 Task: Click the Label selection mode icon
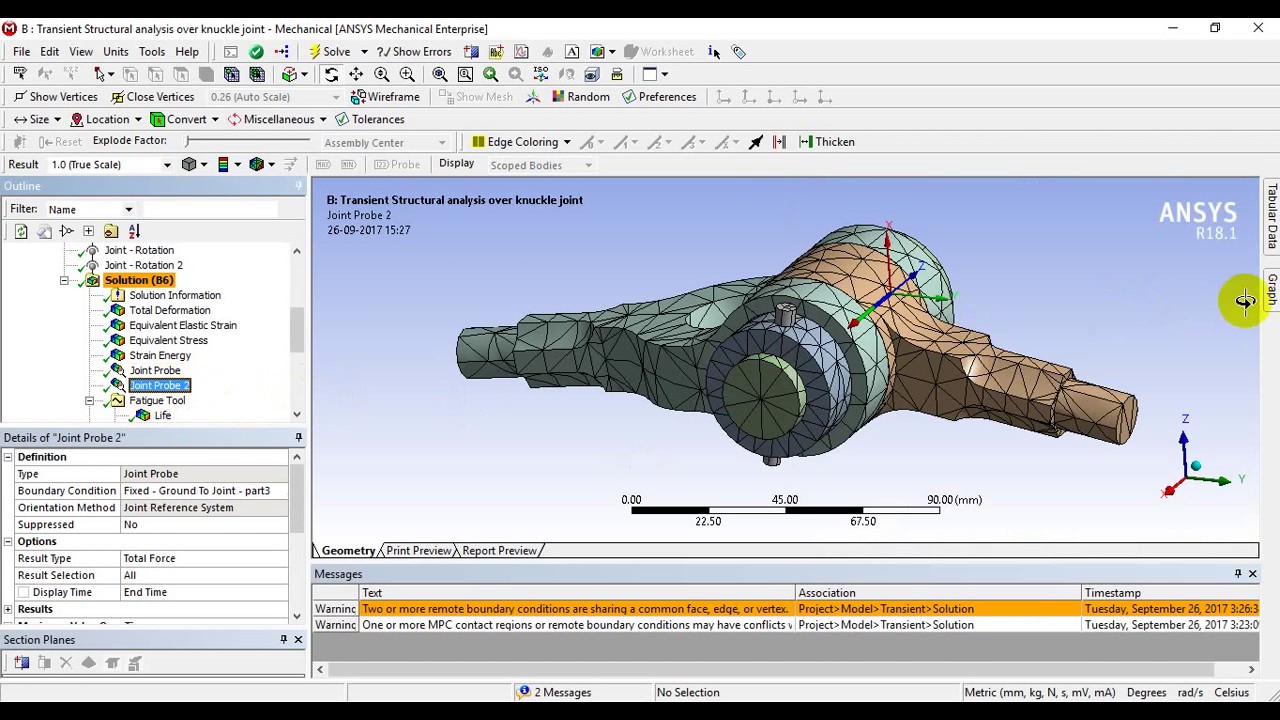19,74
